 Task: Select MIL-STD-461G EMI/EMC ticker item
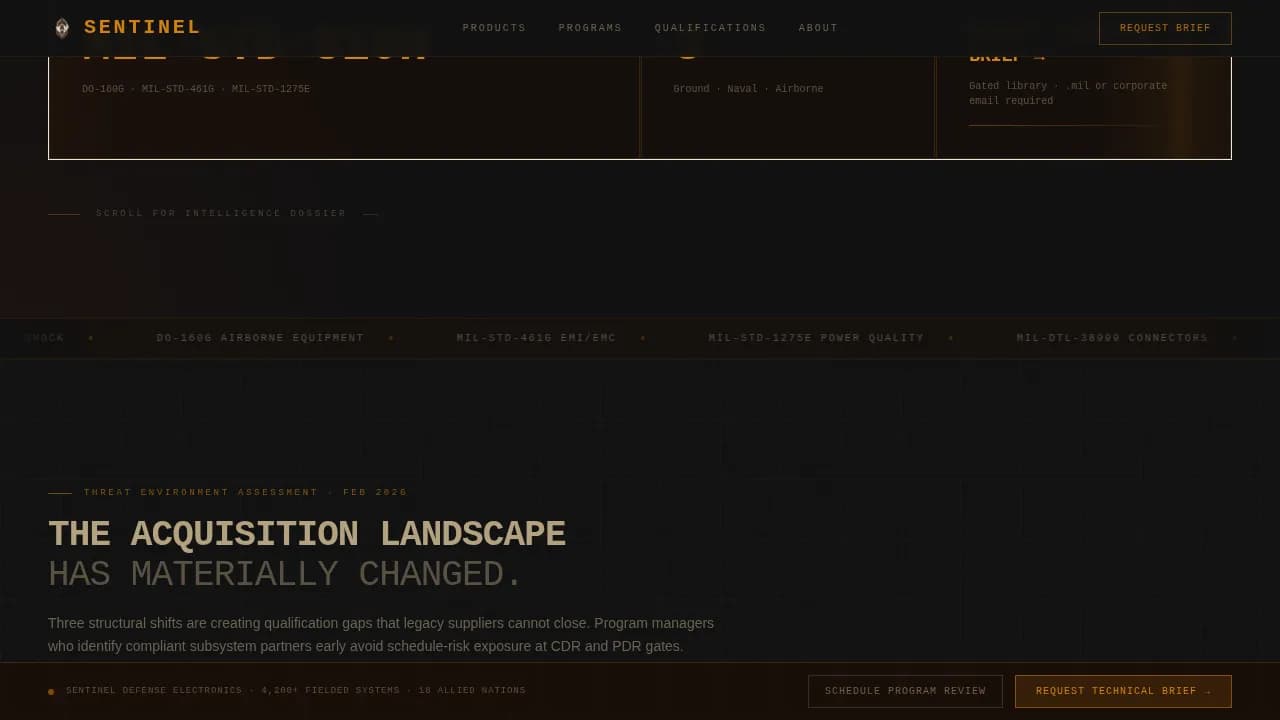coord(536,338)
